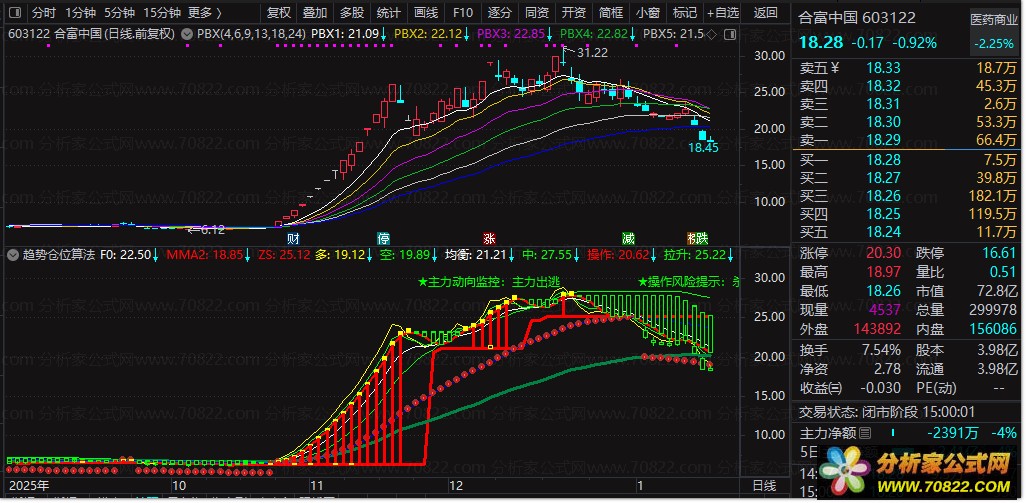Expand 趋势仓位算法 indicator dropdown
The width and height of the screenshot is (1027, 503).
click(12, 255)
